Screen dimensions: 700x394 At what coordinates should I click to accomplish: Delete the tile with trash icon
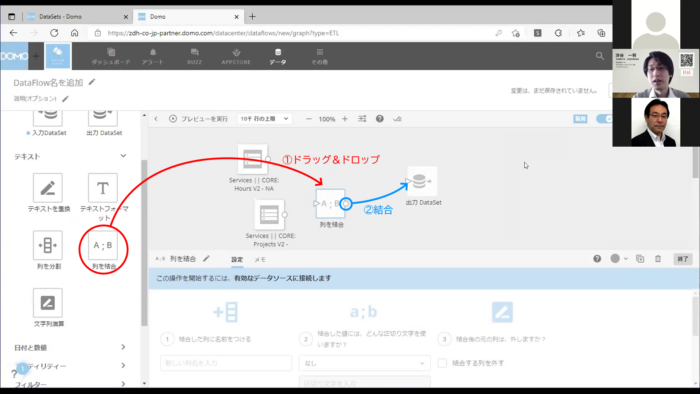click(658, 259)
